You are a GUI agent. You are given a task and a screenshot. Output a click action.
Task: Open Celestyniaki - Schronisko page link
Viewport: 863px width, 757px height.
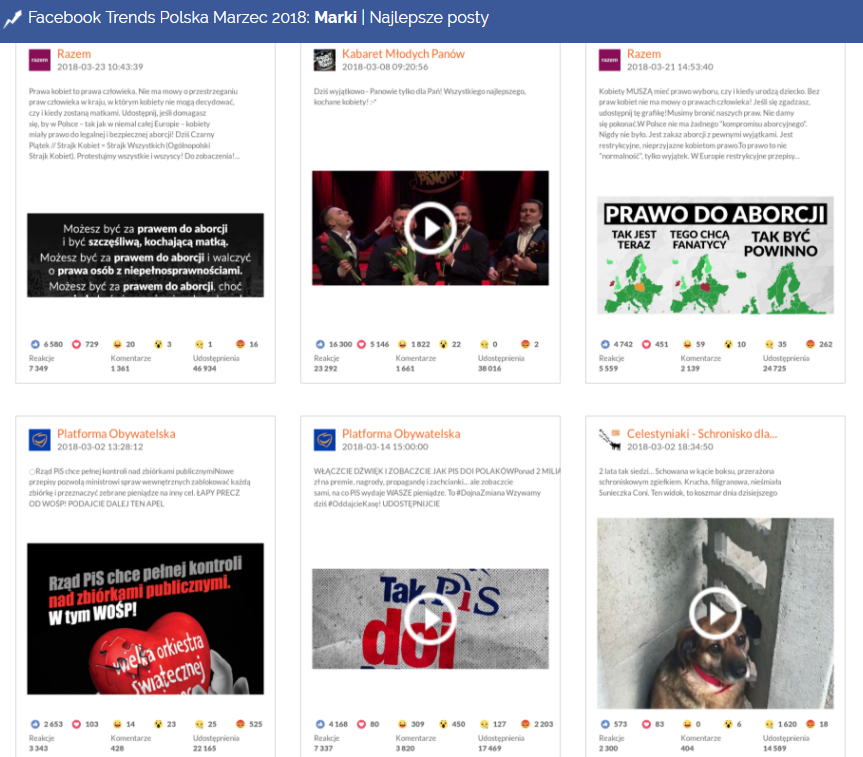pyautogui.click(x=701, y=434)
